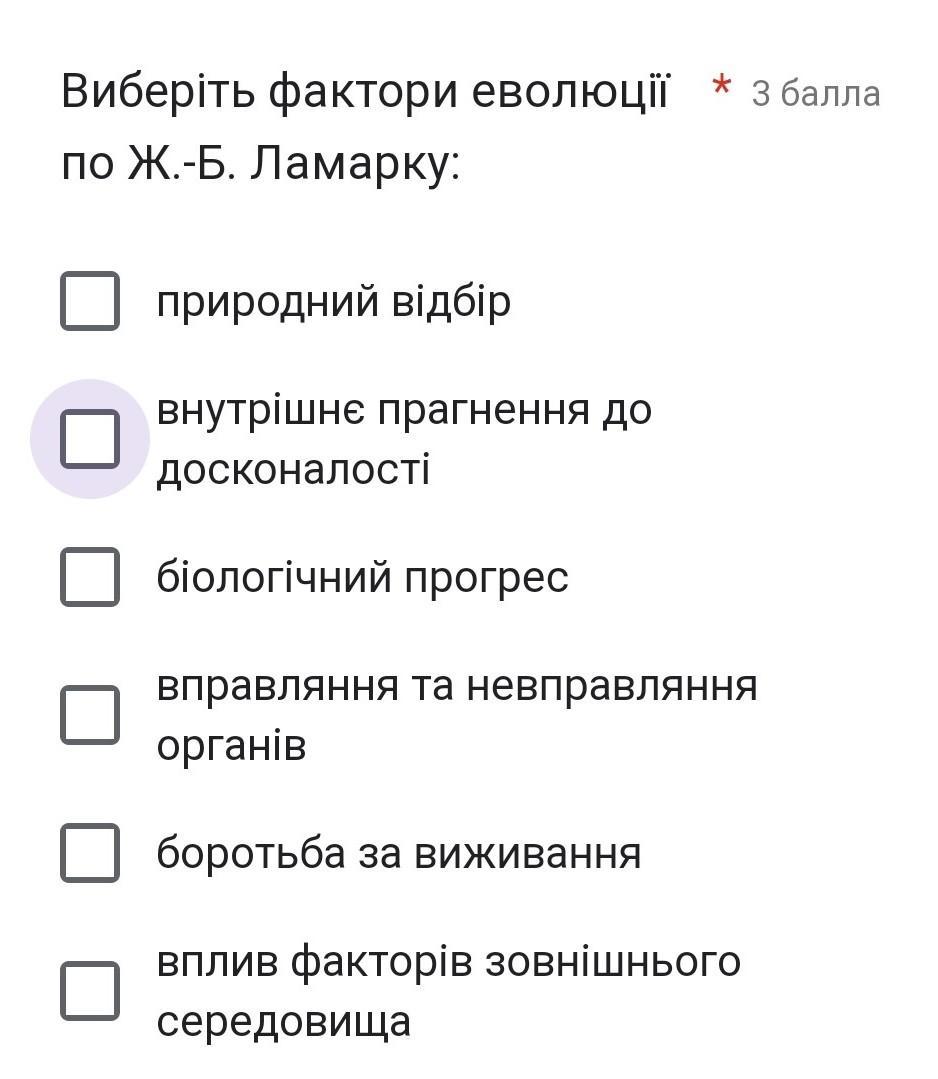Click the word 'середовища' in last option
Image resolution: width=938 pixels, height=1079 pixels.
(284, 1021)
